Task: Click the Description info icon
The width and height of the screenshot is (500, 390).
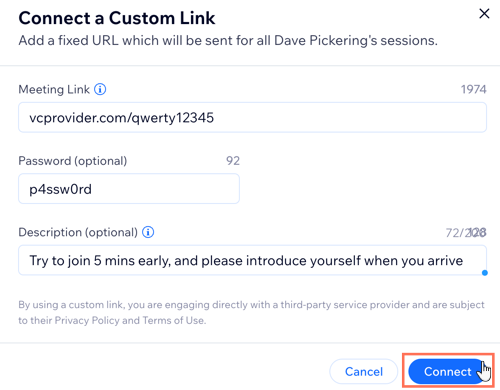Action: 148,232
